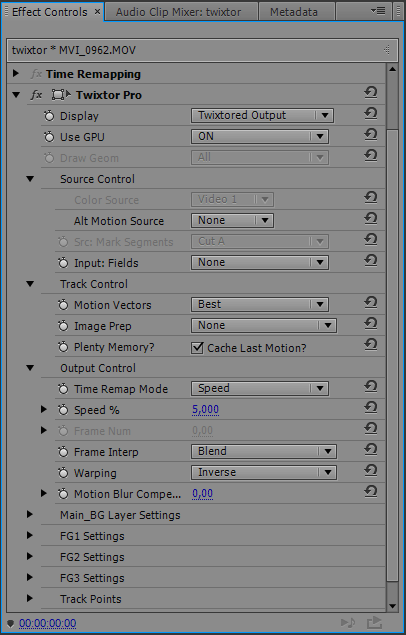Reset the Alt Motion Source parameter
The image size is (406, 635).
[370, 219]
